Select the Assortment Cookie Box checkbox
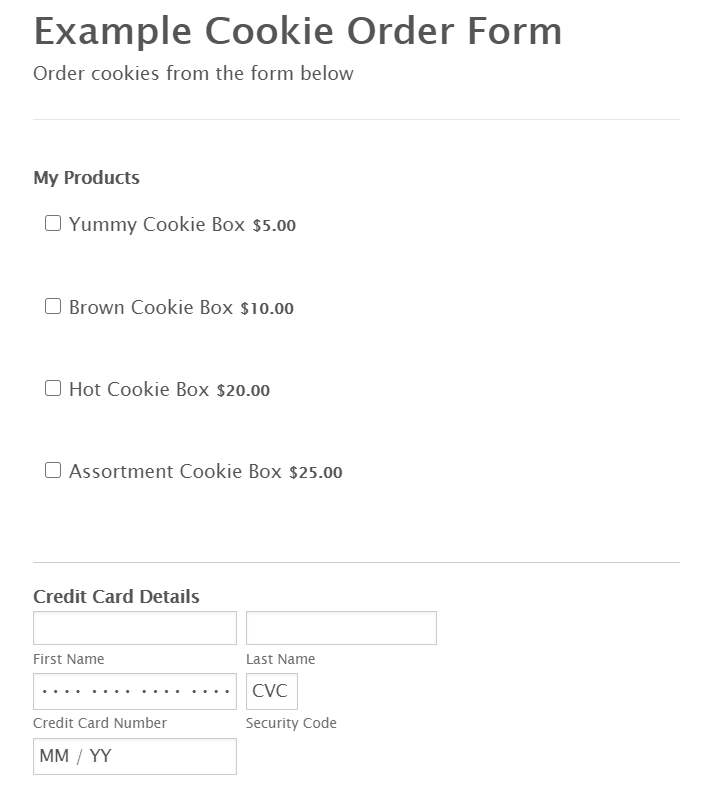 point(53,470)
